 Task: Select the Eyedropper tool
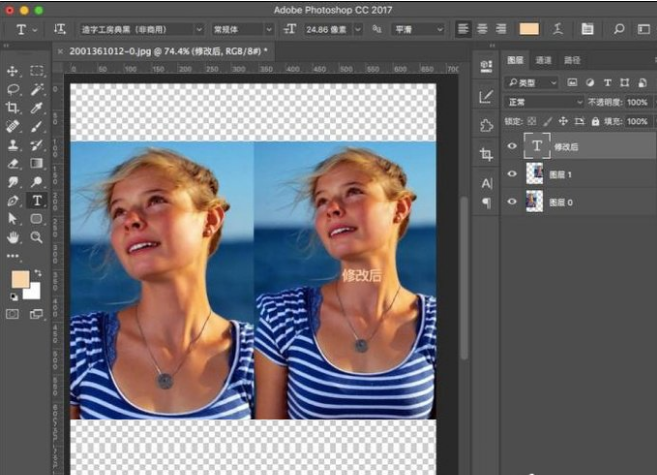[x=37, y=108]
